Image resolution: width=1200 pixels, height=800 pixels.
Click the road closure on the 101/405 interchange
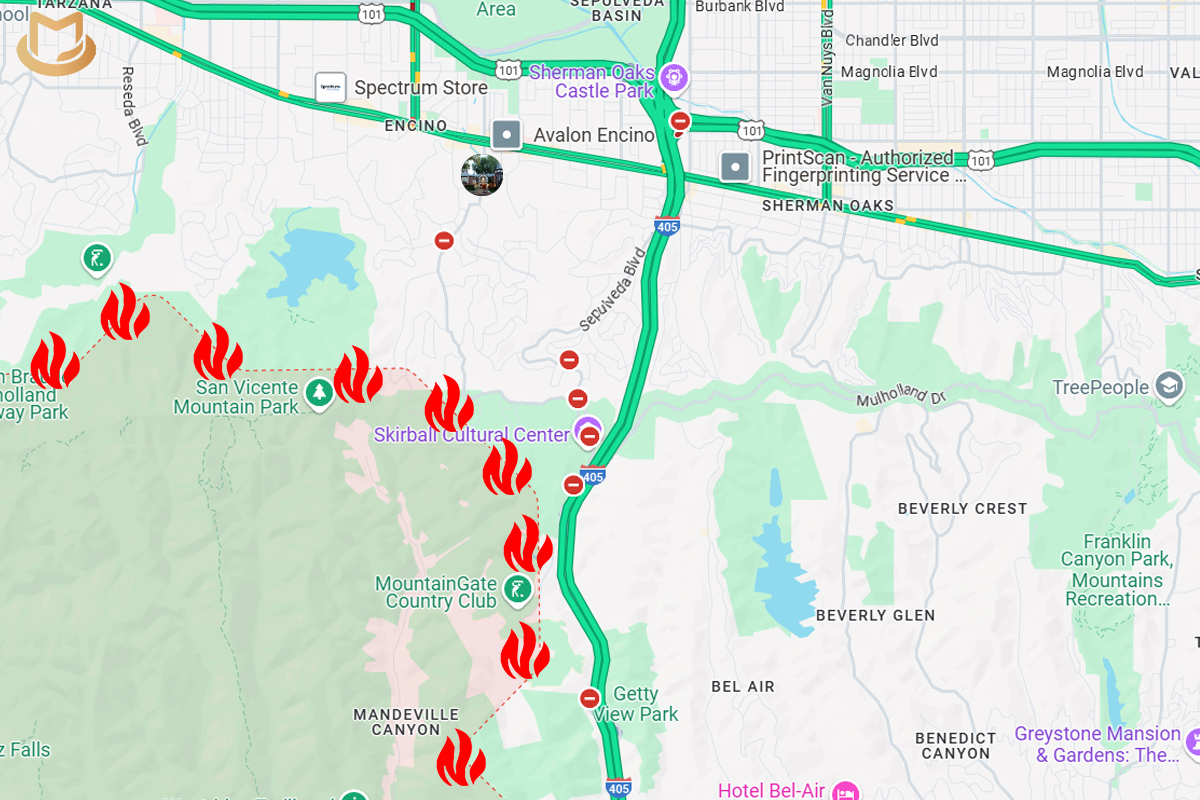click(x=680, y=123)
